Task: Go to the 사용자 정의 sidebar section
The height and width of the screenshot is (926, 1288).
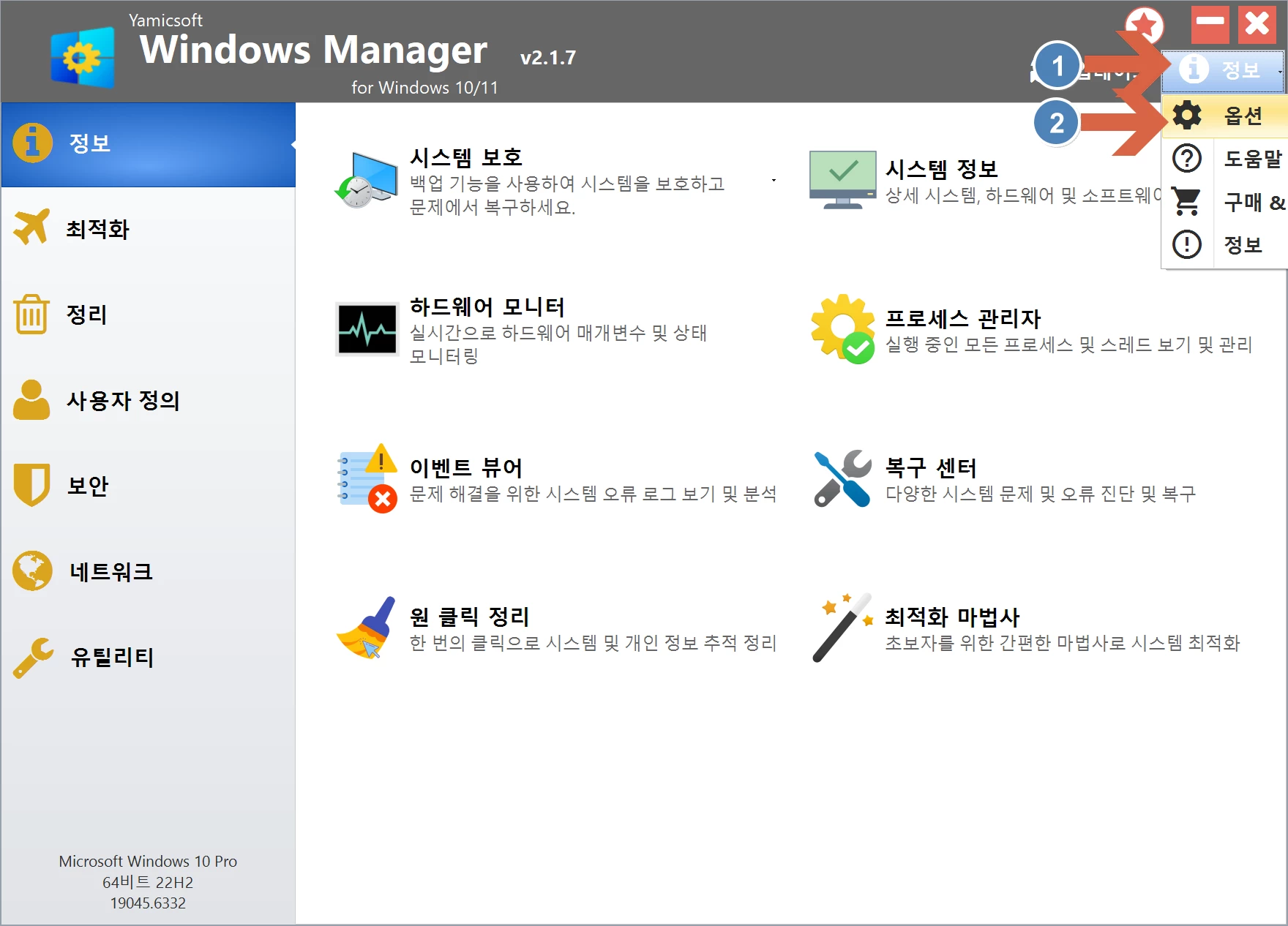Action: tap(149, 400)
